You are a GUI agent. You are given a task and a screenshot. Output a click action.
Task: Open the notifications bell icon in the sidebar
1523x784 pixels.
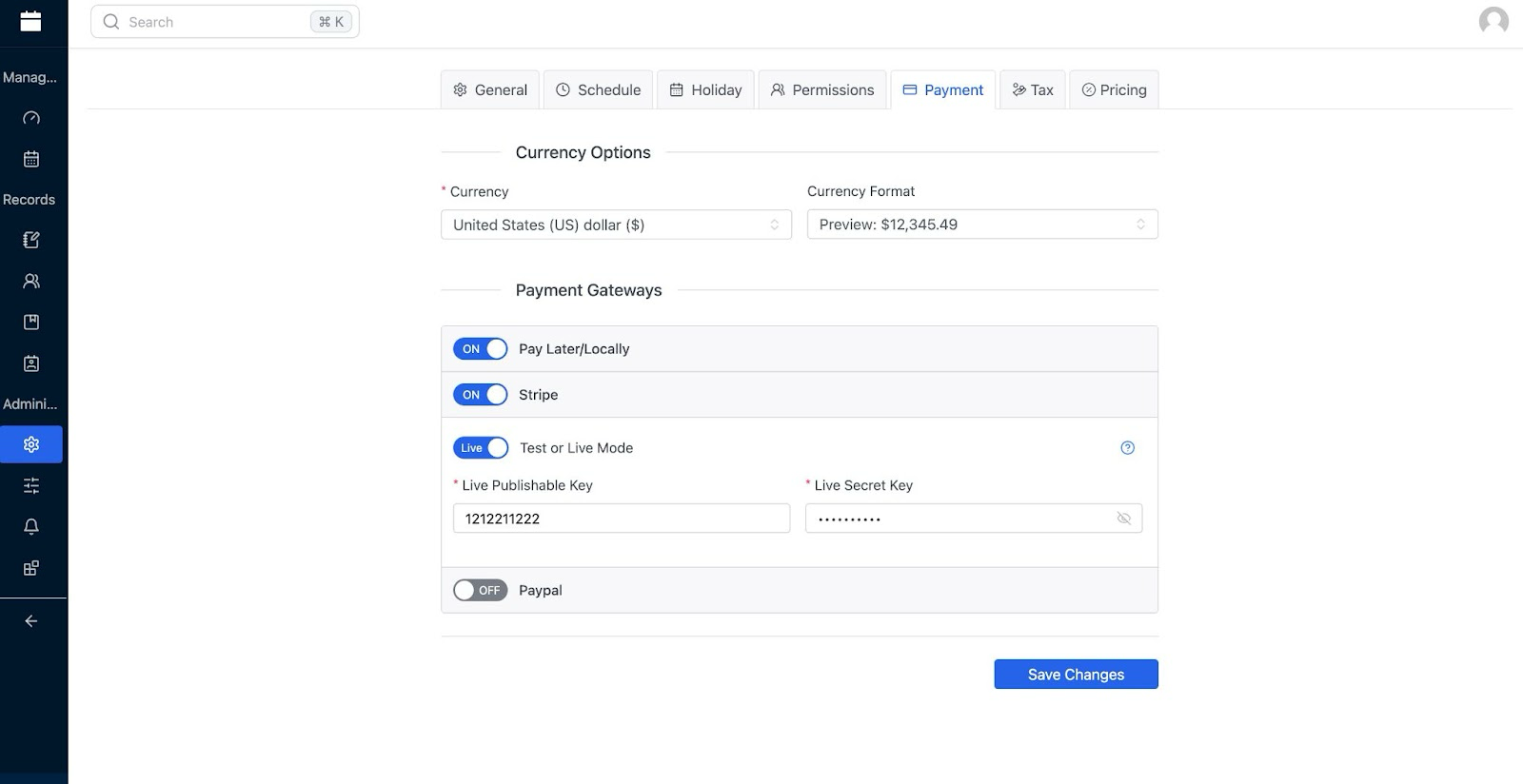point(31,526)
